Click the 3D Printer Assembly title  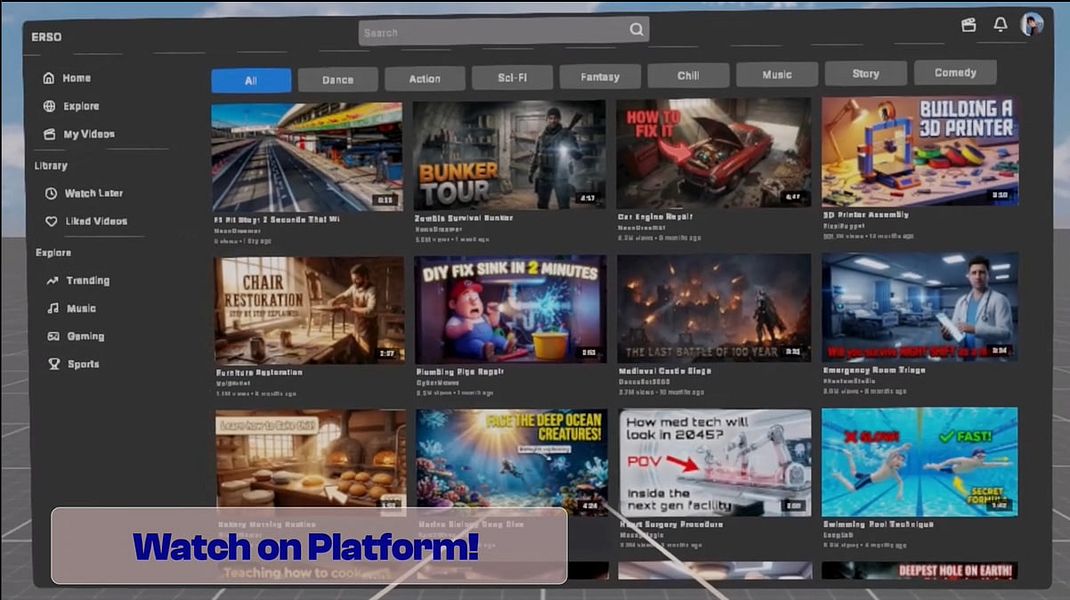(866, 214)
